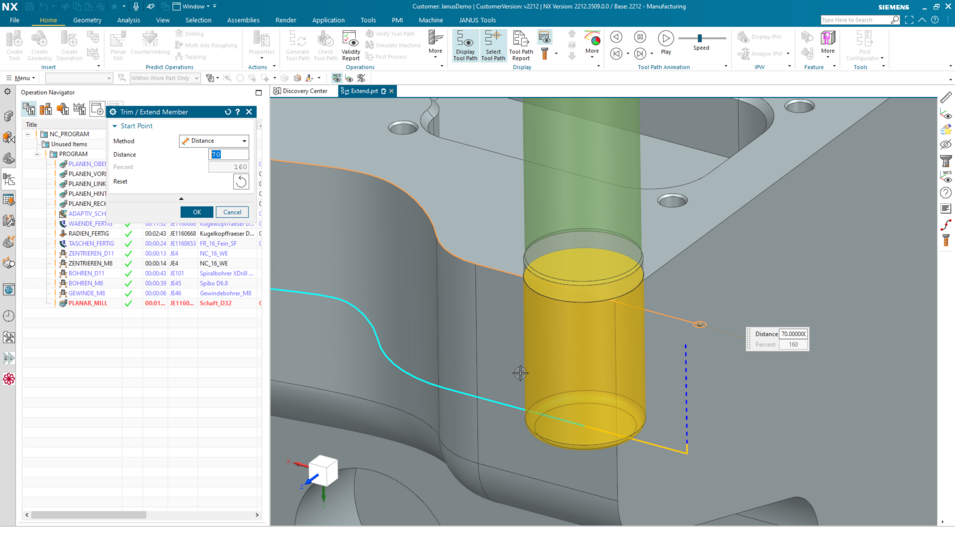This screenshot has height=537, width=955.
Task: Click OK in Trim / Extend Member
Action: pyautogui.click(x=197, y=212)
